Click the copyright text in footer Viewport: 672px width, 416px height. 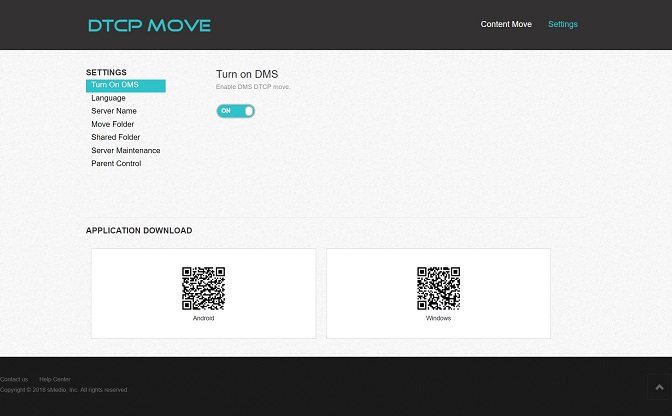click(x=64, y=389)
